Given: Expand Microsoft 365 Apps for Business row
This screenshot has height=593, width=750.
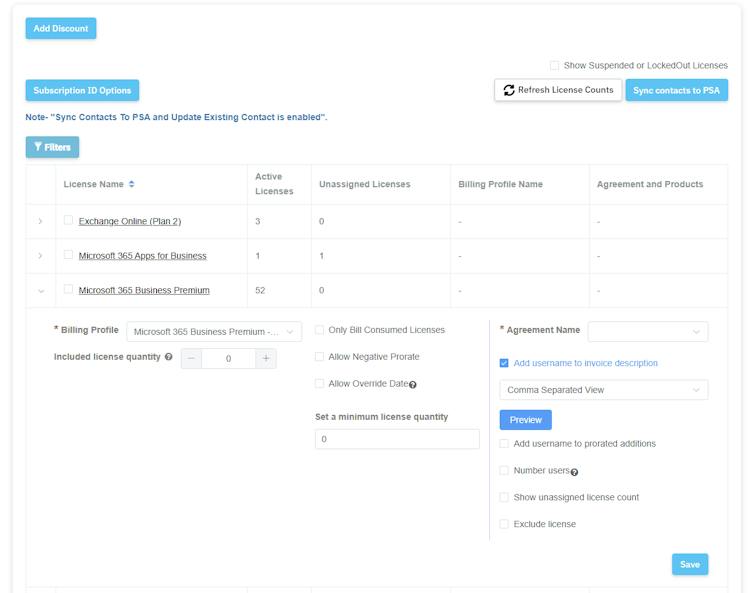Looking at the screenshot, I should tap(40, 256).
